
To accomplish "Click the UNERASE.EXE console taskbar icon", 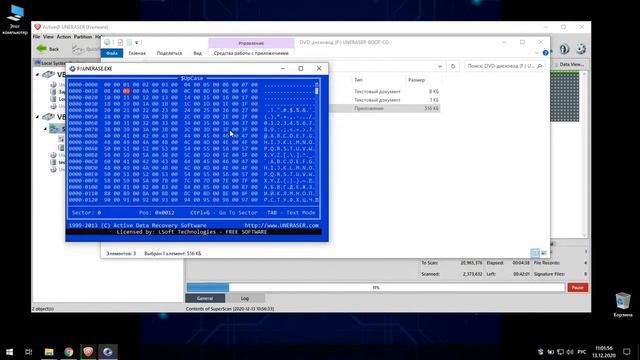I will coord(108,352).
